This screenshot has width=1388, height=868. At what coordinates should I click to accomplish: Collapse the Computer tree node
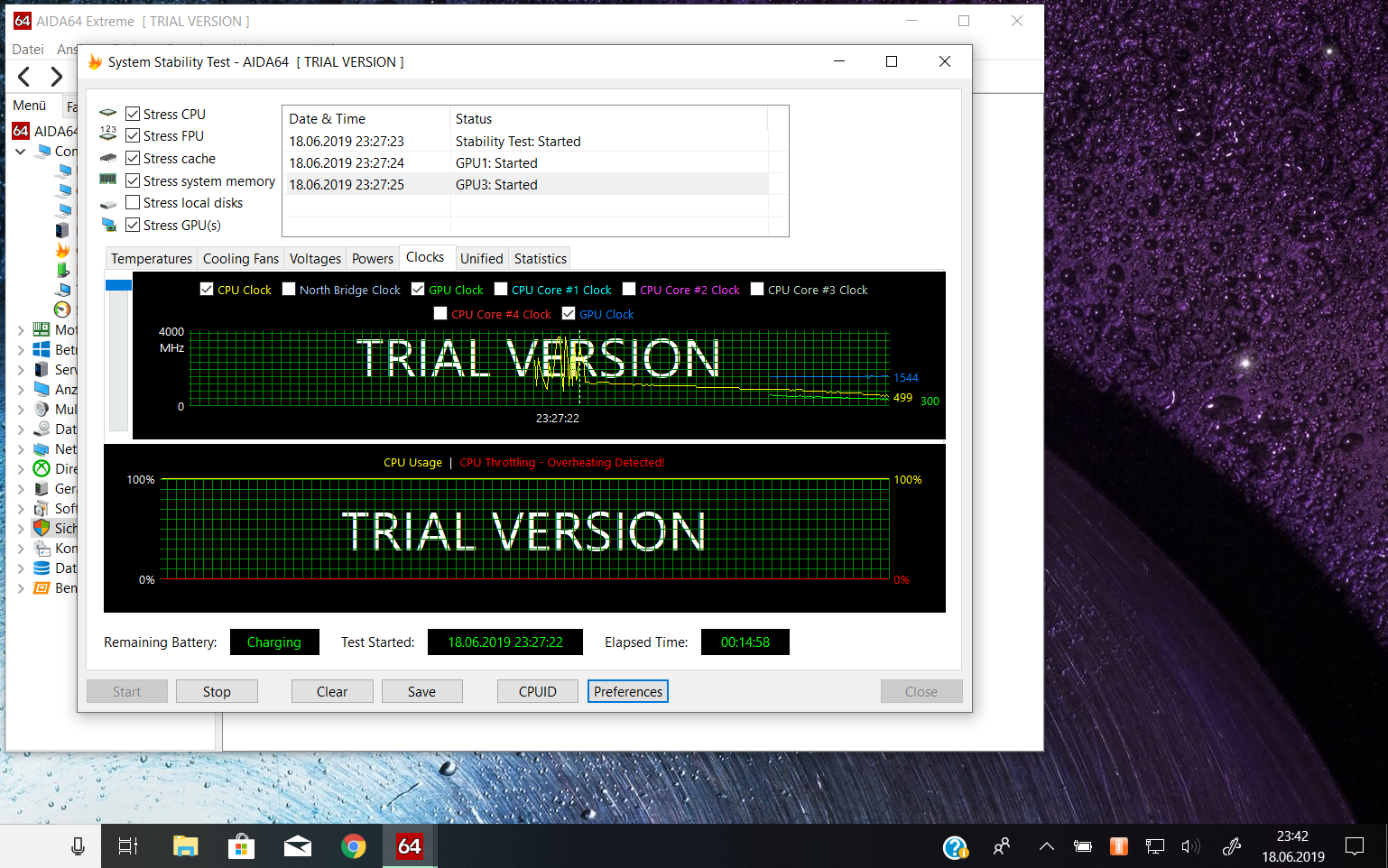point(21,152)
